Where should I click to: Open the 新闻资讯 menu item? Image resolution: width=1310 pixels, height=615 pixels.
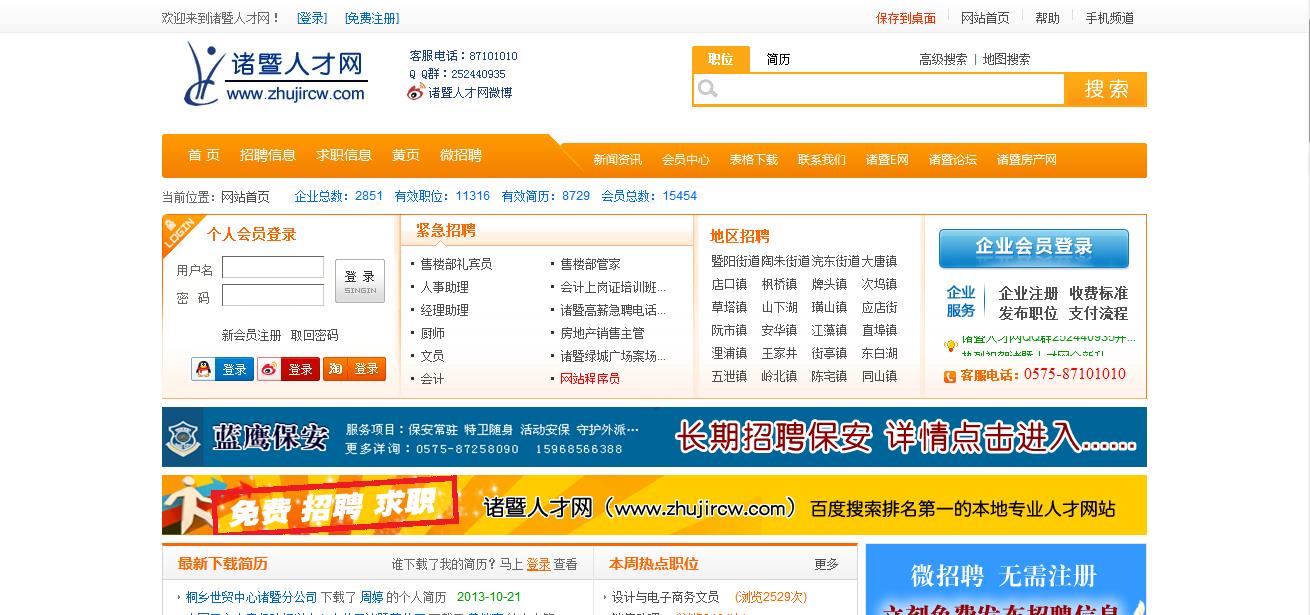[618, 160]
